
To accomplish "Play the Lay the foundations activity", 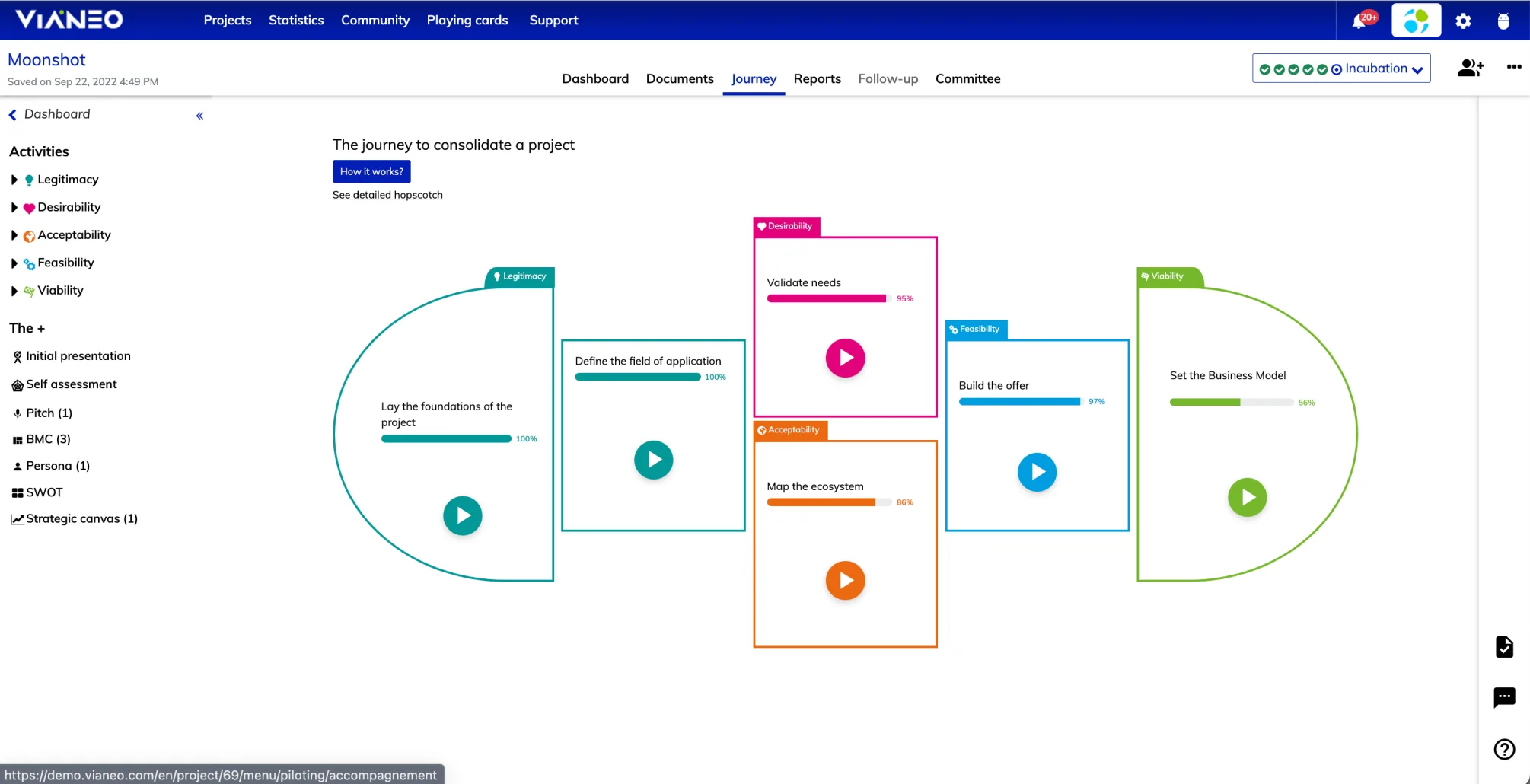I will click(x=463, y=515).
